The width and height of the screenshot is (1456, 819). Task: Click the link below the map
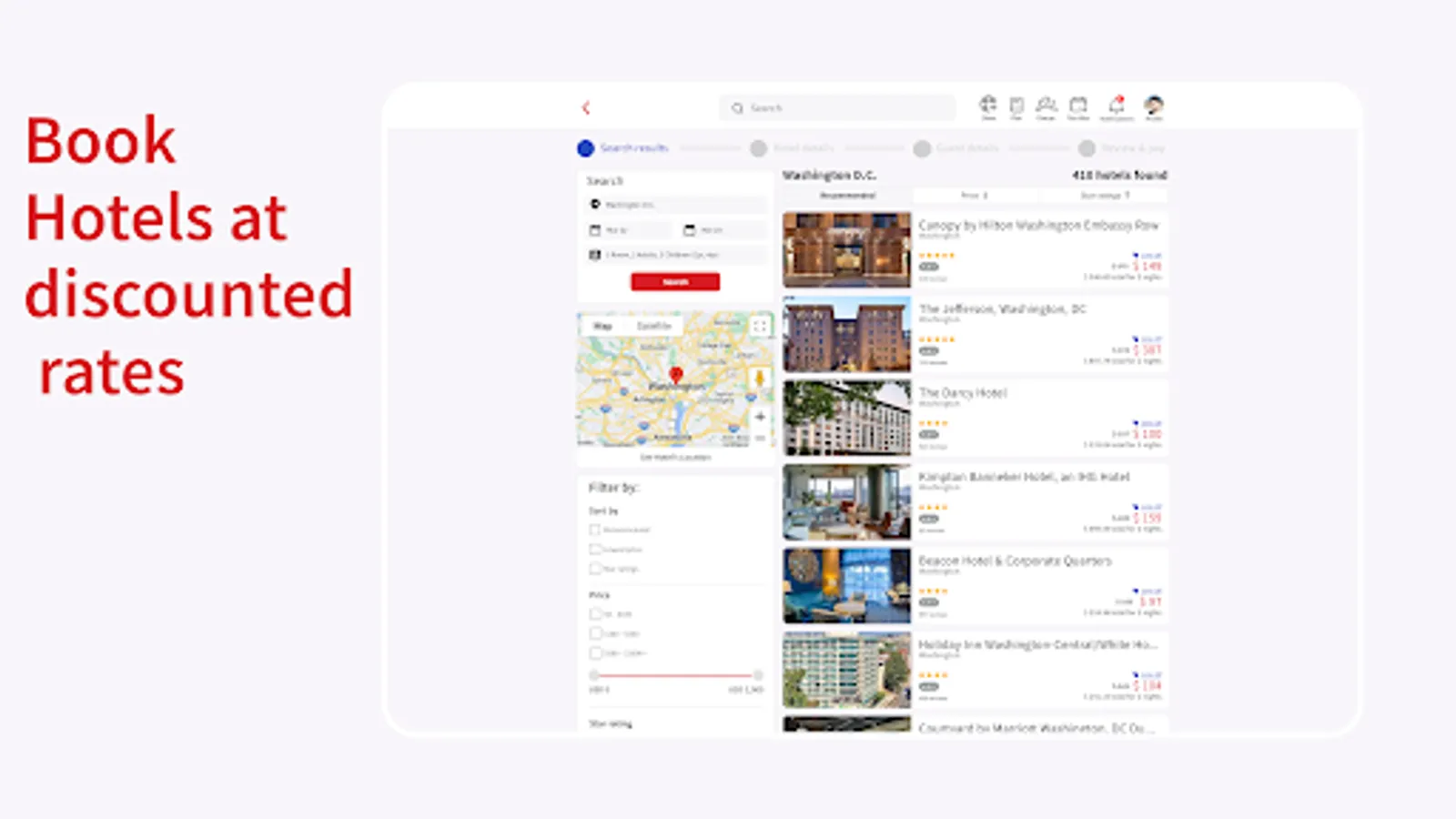tap(675, 457)
